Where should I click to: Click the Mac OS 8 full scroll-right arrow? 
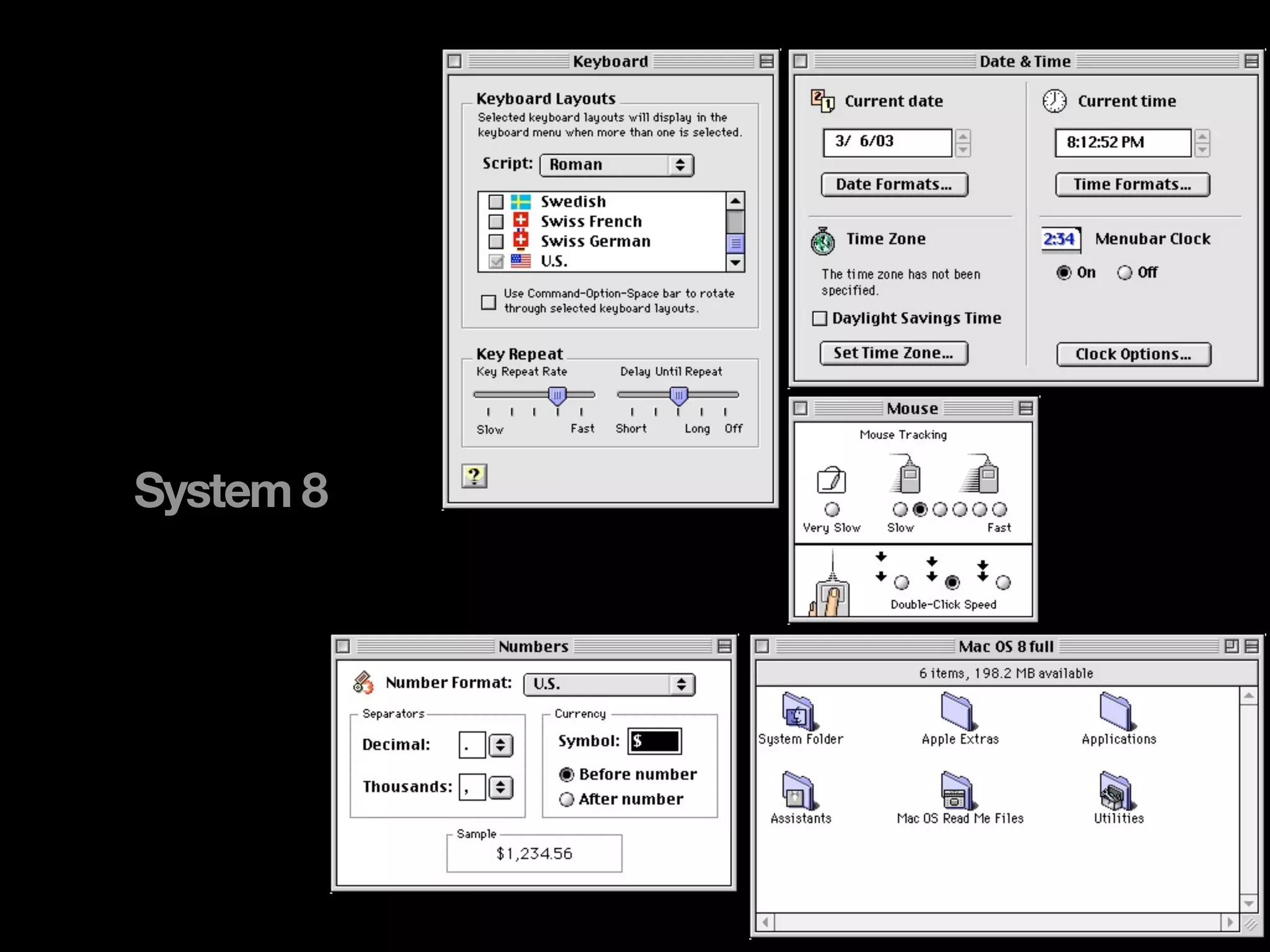pyautogui.click(x=1230, y=922)
